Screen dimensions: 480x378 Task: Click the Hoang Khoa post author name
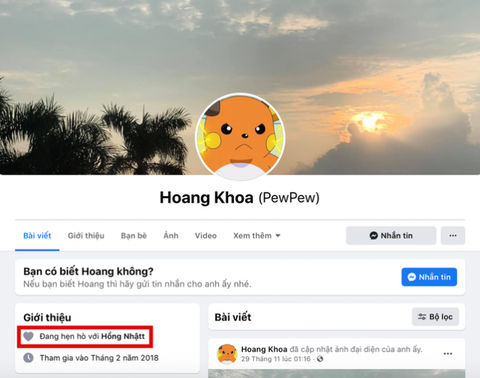click(264, 349)
